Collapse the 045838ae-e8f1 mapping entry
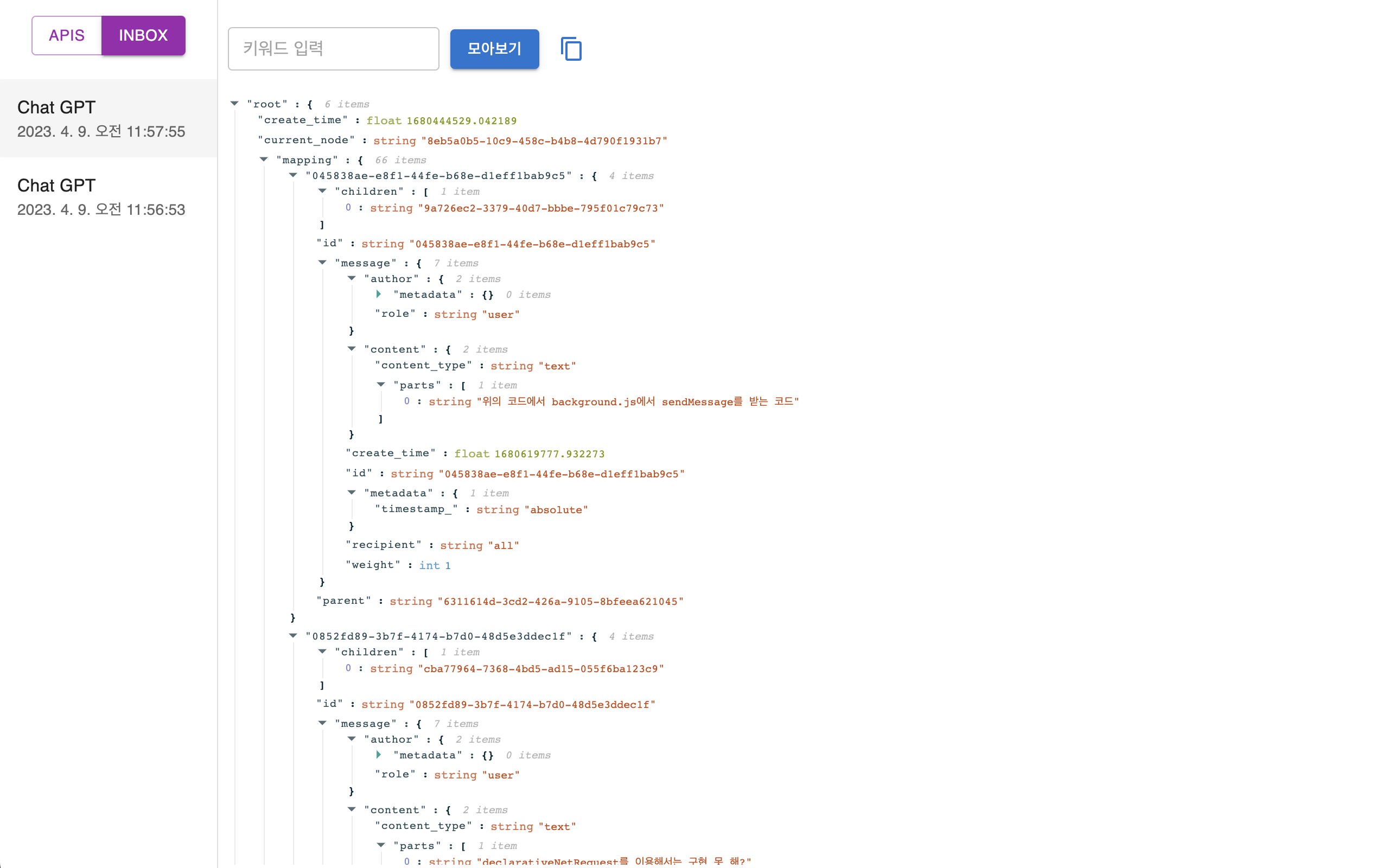This screenshot has height=868, width=1389. click(294, 175)
